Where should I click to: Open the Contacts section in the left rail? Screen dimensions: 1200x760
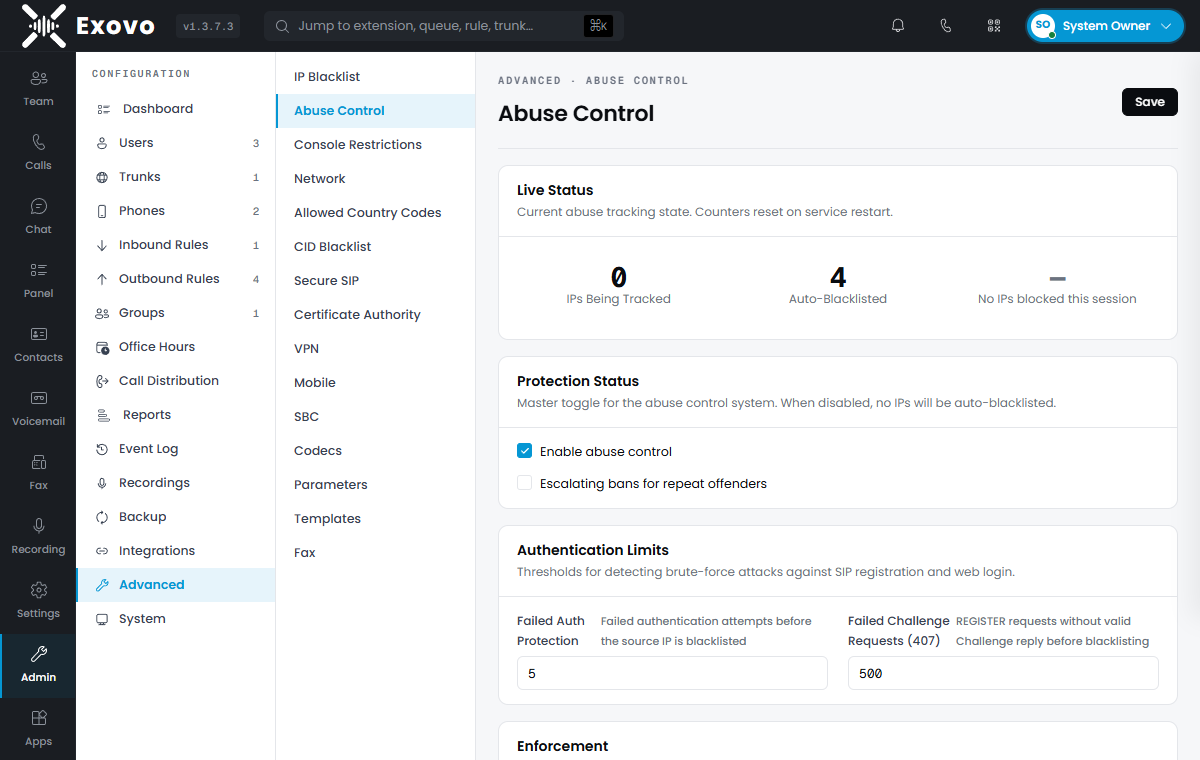pos(38,344)
